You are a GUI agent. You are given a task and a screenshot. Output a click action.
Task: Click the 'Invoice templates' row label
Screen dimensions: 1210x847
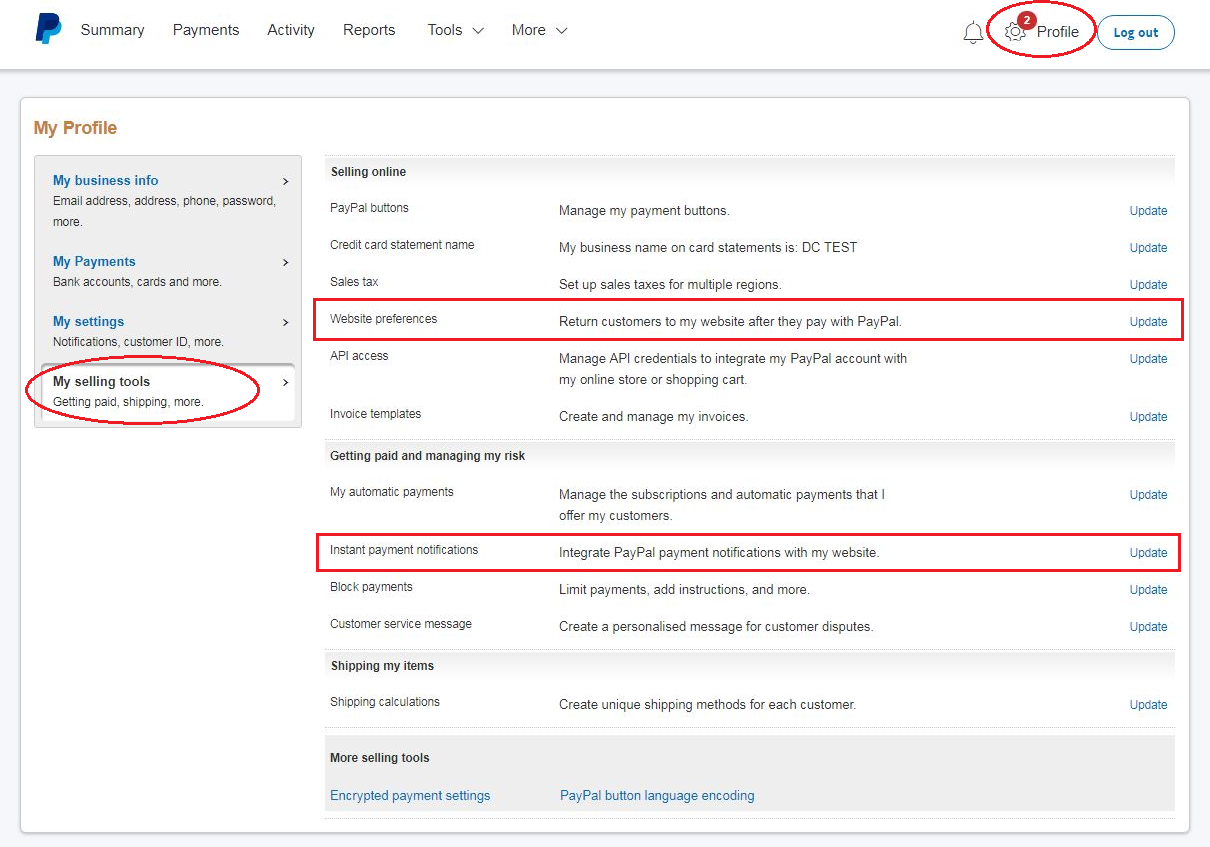pos(376,414)
